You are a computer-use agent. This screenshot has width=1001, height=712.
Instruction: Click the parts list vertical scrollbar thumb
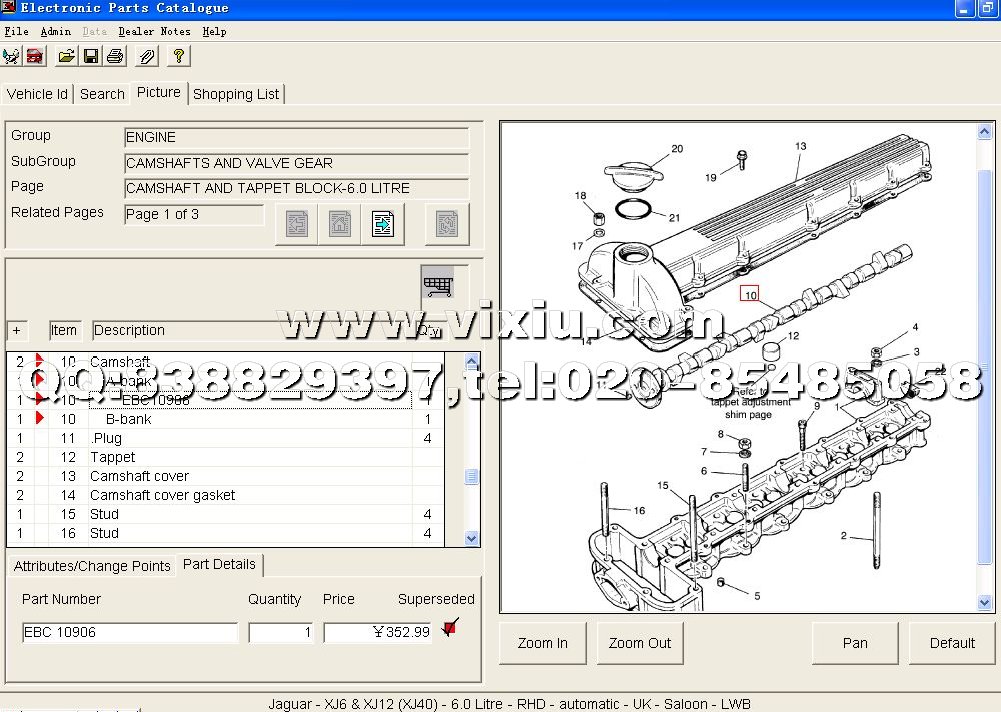[x=472, y=477]
